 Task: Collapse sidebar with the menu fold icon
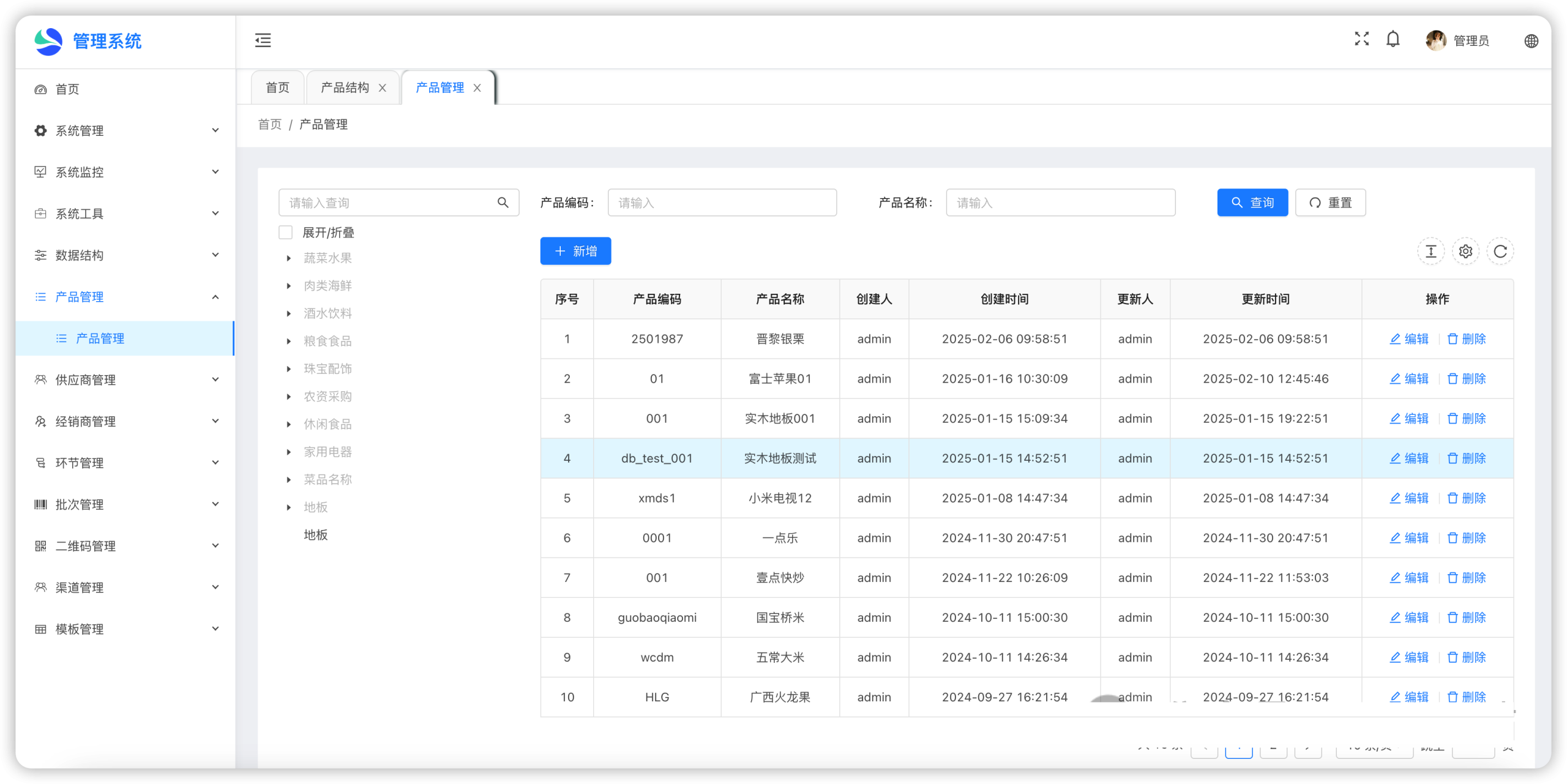pos(263,40)
